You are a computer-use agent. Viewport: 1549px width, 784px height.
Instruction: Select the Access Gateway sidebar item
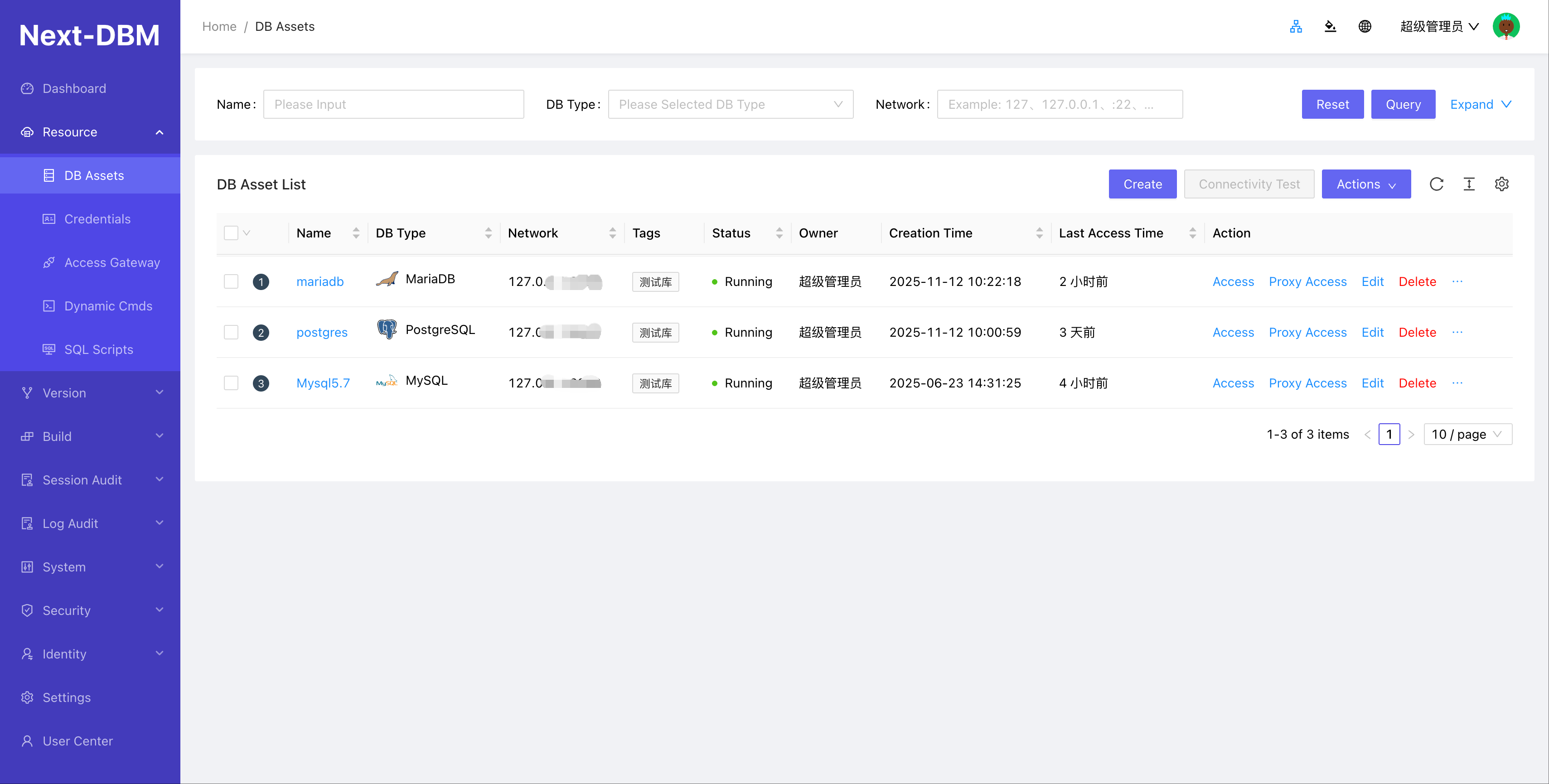[x=111, y=262]
